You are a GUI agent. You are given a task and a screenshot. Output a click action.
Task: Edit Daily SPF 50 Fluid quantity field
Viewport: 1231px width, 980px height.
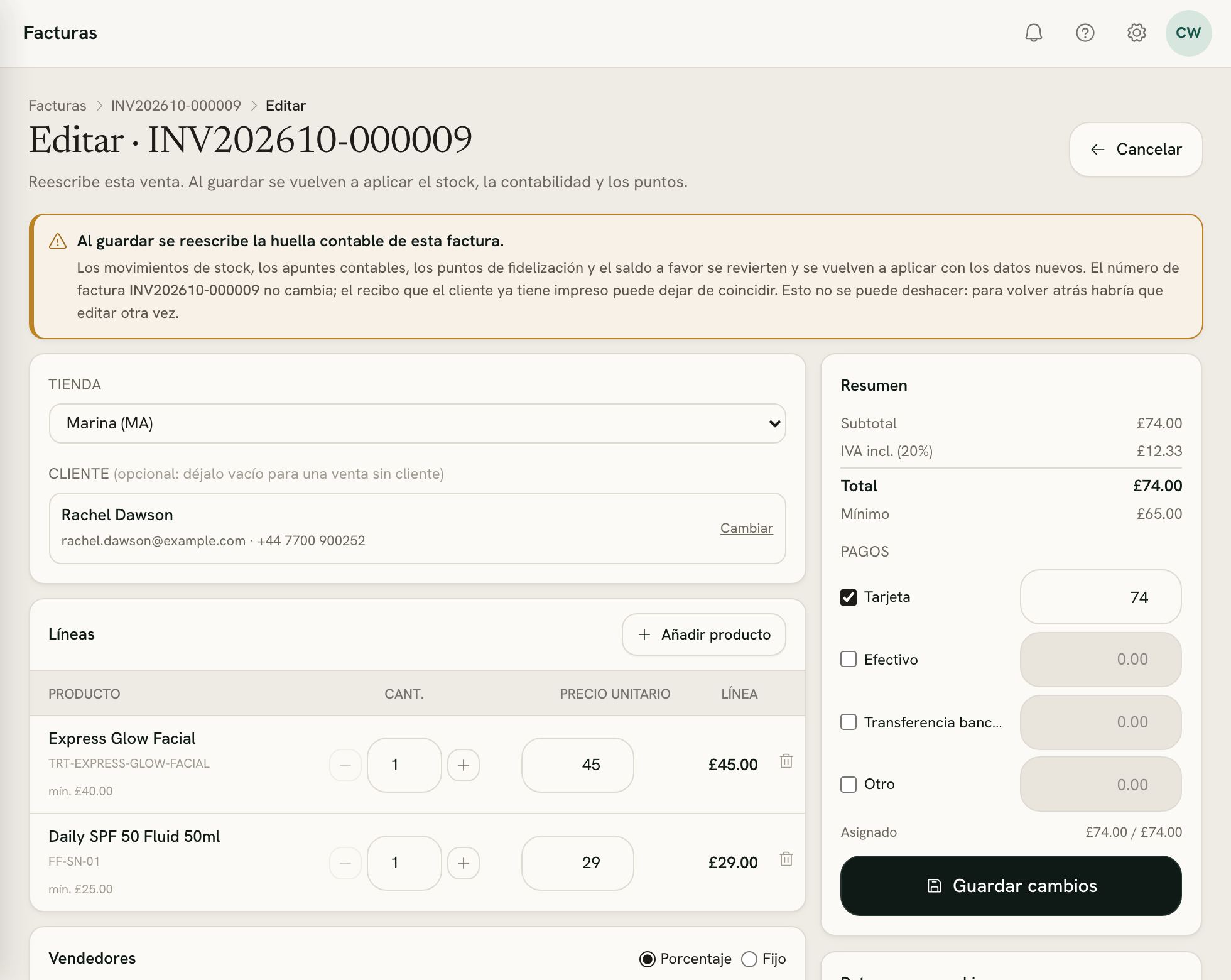pos(404,863)
